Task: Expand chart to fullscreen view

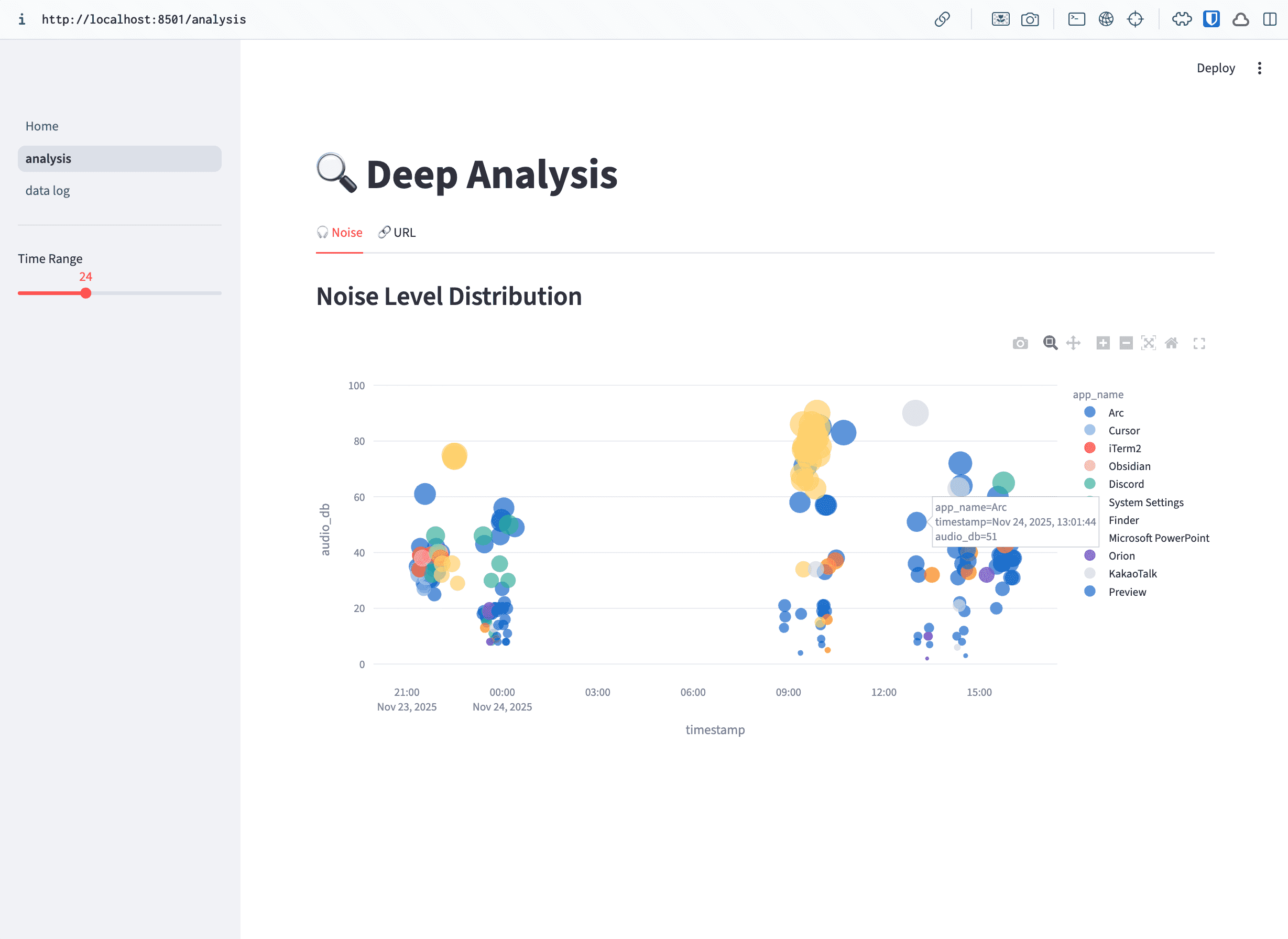Action: click(x=1199, y=343)
